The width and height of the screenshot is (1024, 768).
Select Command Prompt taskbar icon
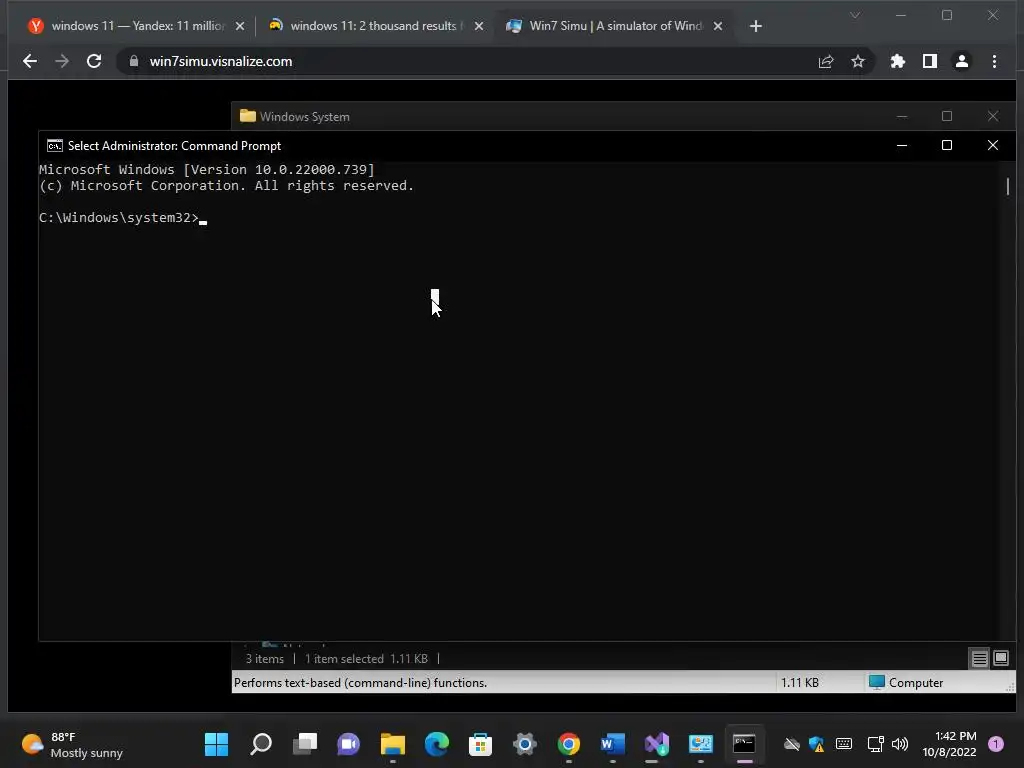pyautogui.click(x=744, y=744)
